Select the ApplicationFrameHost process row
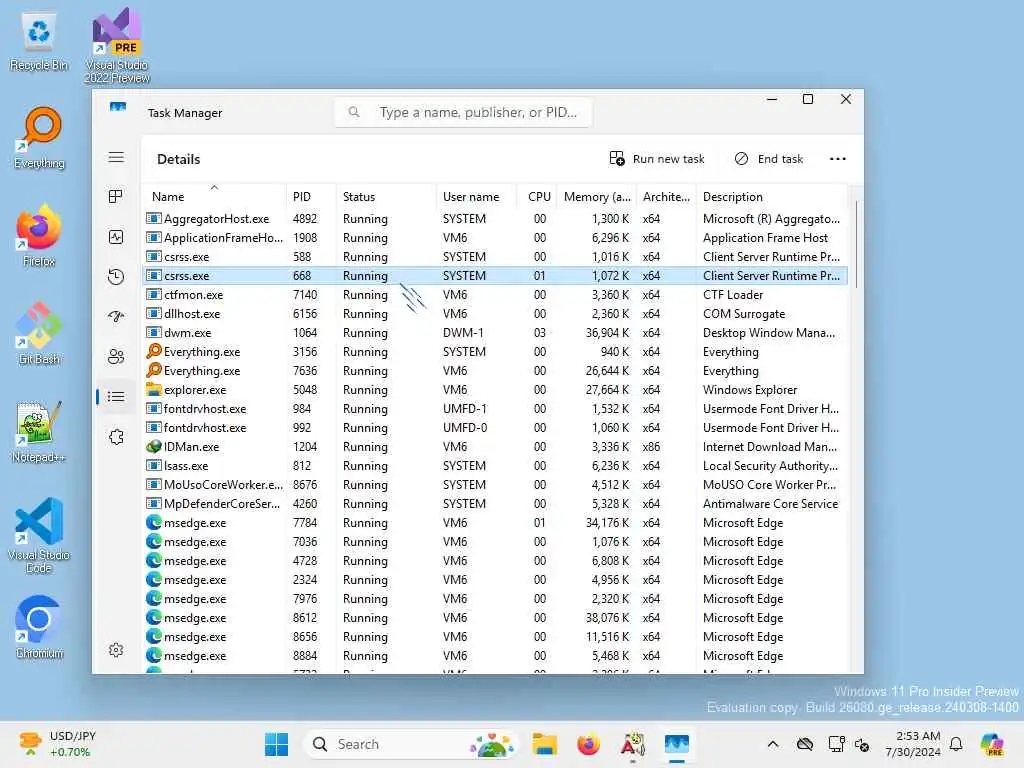The height and width of the screenshot is (768, 1024). (495, 238)
